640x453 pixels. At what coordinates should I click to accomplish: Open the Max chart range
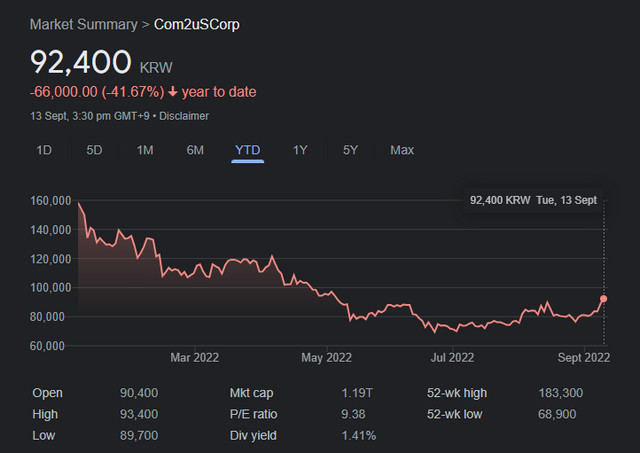(x=402, y=150)
